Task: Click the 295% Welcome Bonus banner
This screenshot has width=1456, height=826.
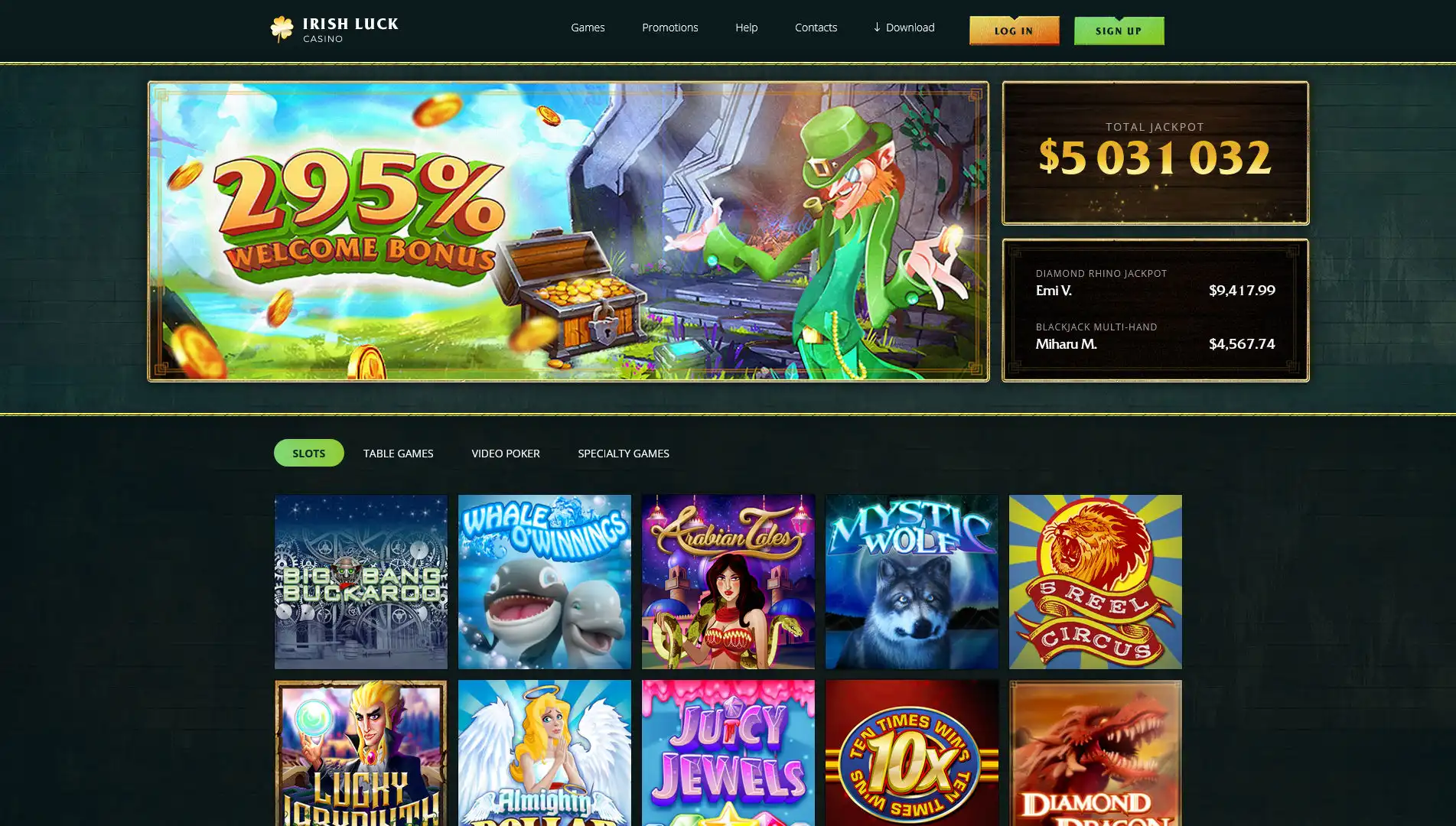Action: pyautogui.click(x=568, y=231)
